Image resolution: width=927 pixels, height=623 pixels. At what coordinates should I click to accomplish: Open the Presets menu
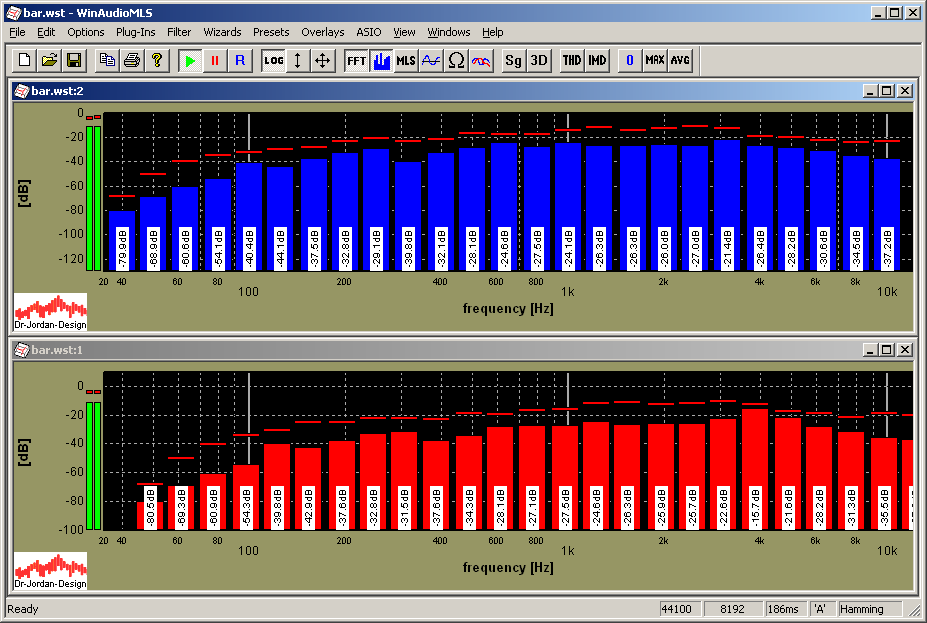click(271, 32)
